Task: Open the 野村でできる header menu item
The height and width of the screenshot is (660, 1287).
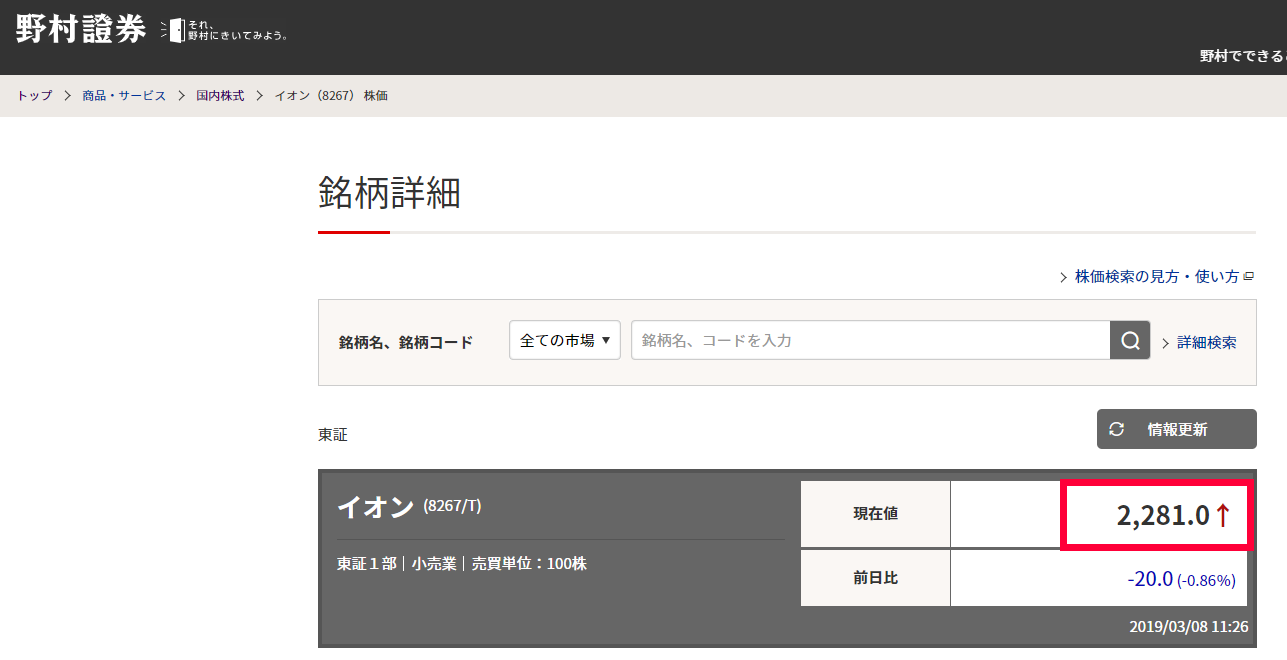Action: (1242, 56)
